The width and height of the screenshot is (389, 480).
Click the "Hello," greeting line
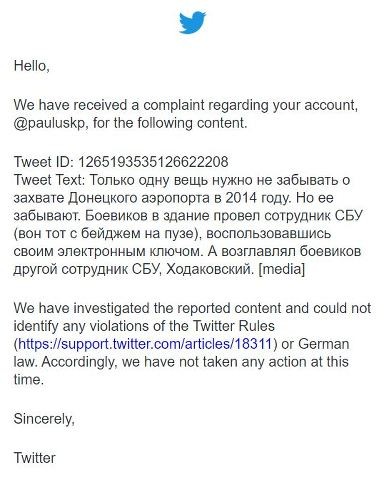coord(32,66)
